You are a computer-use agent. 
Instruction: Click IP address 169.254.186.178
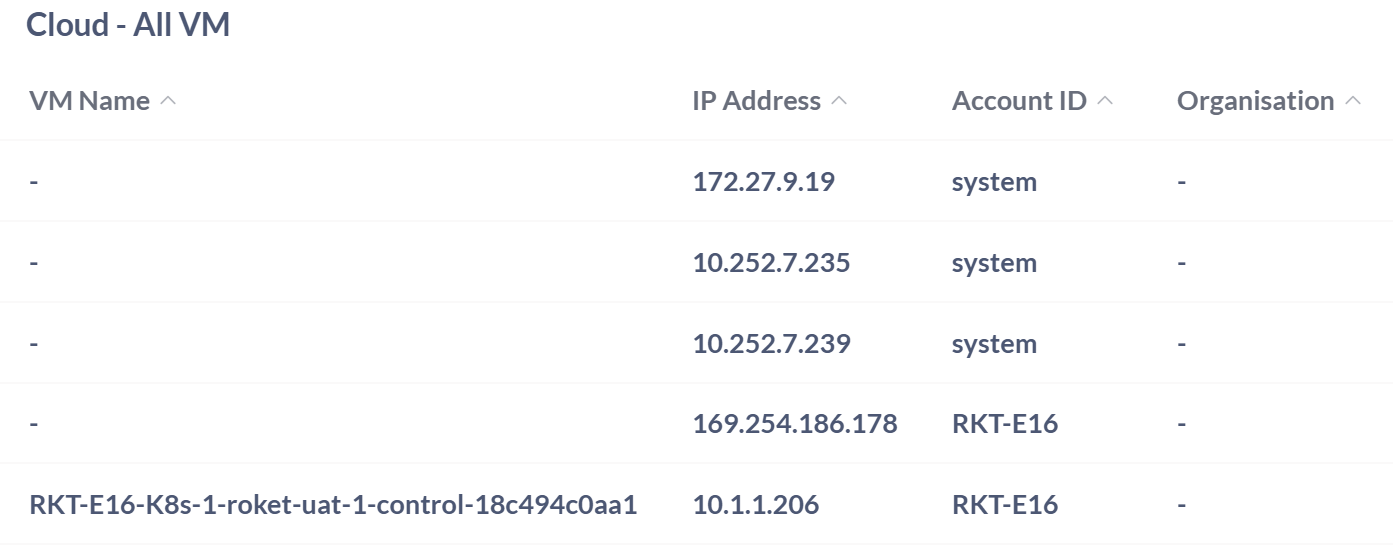795,424
